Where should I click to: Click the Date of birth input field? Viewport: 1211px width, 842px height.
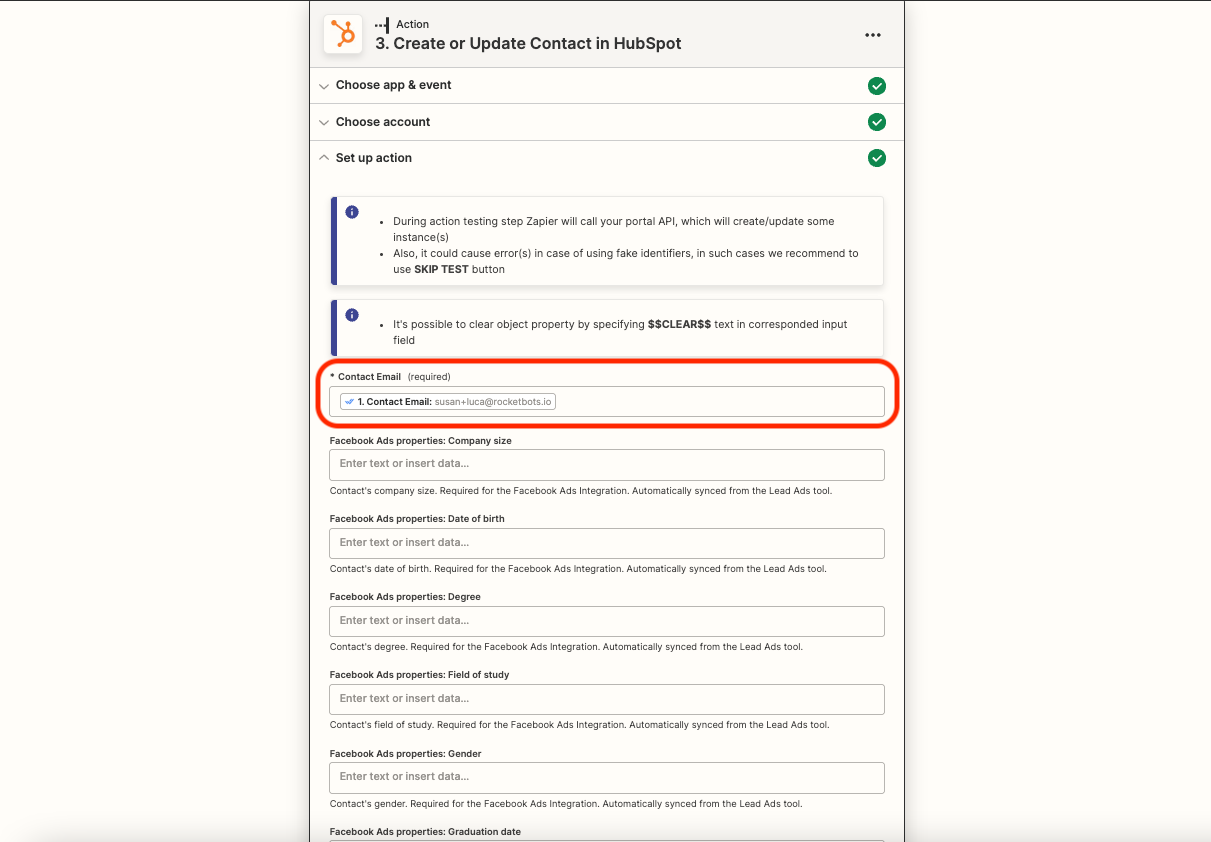[607, 543]
